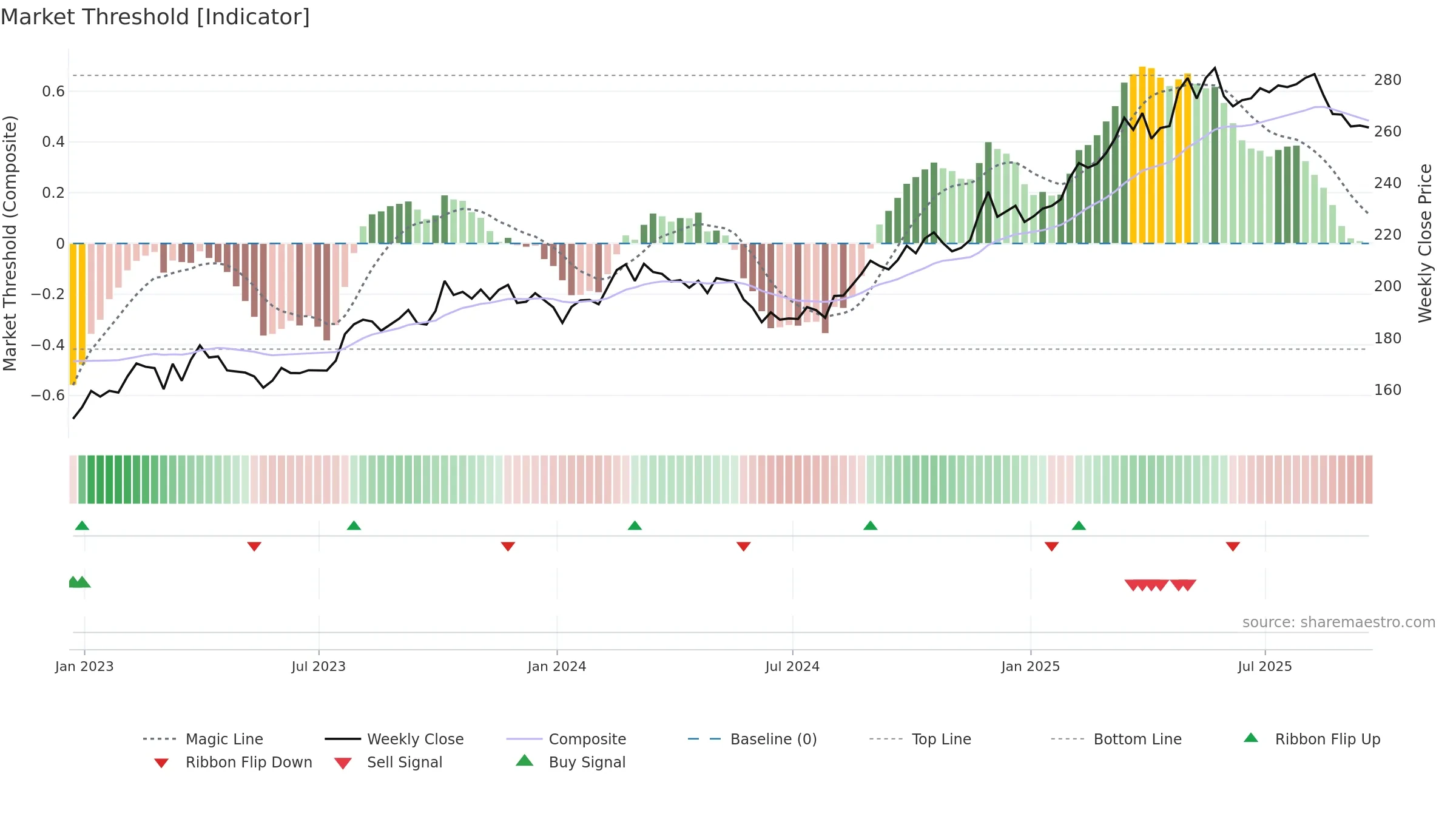Click the Jan 2024 x-axis label
The height and width of the screenshot is (819, 1456).
click(557, 667)
